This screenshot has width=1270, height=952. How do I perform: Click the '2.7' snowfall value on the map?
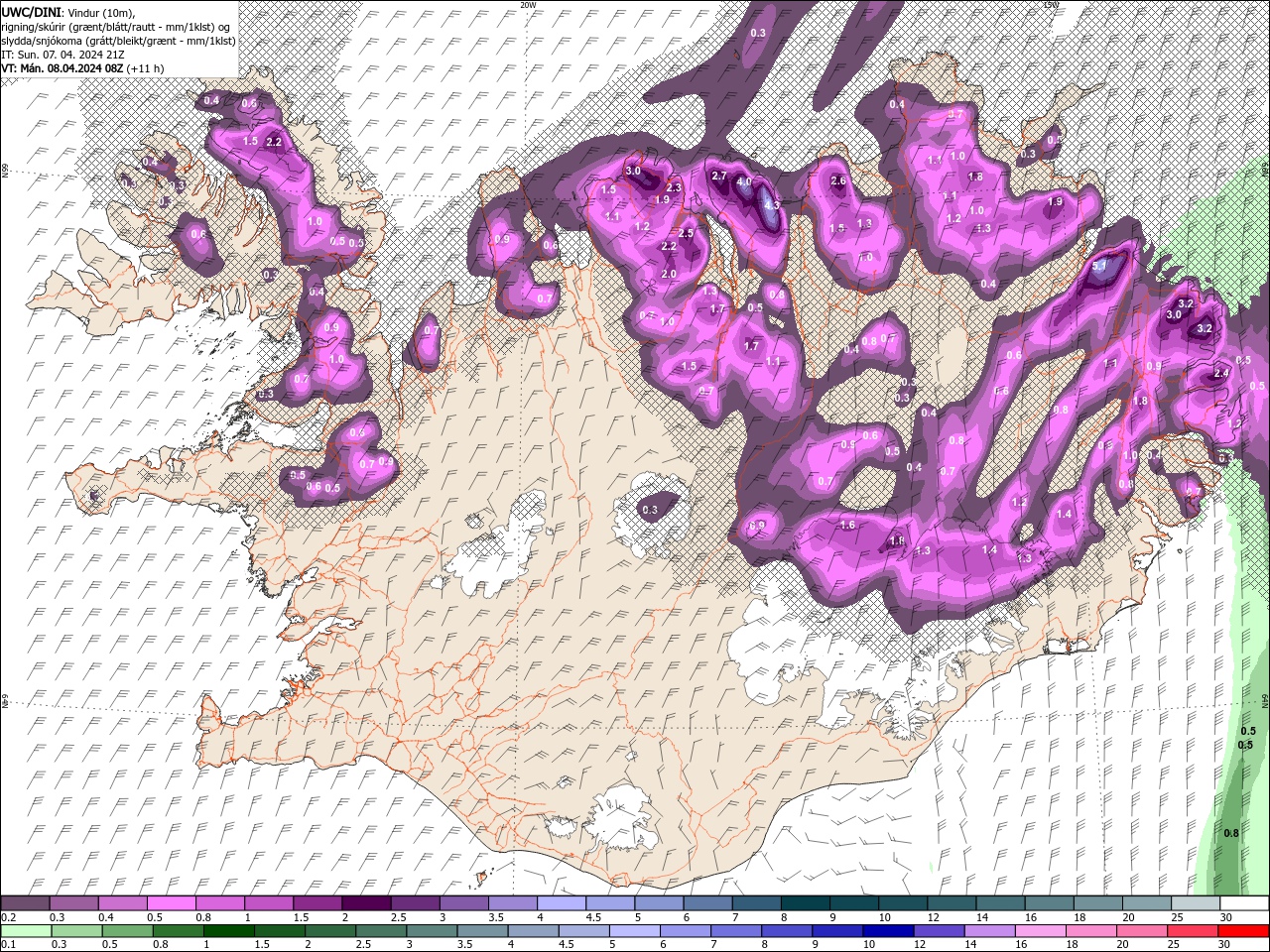[720, 176]
